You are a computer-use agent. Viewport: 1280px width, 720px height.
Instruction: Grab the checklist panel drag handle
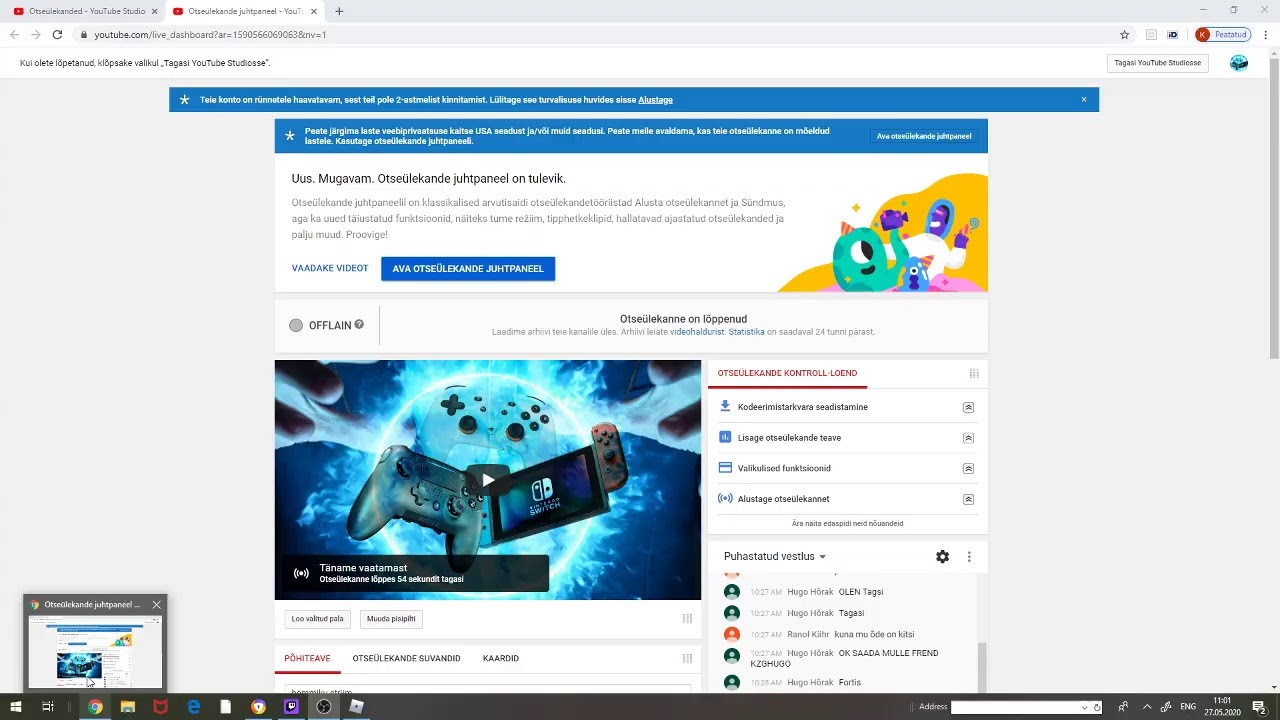point(973,373)
